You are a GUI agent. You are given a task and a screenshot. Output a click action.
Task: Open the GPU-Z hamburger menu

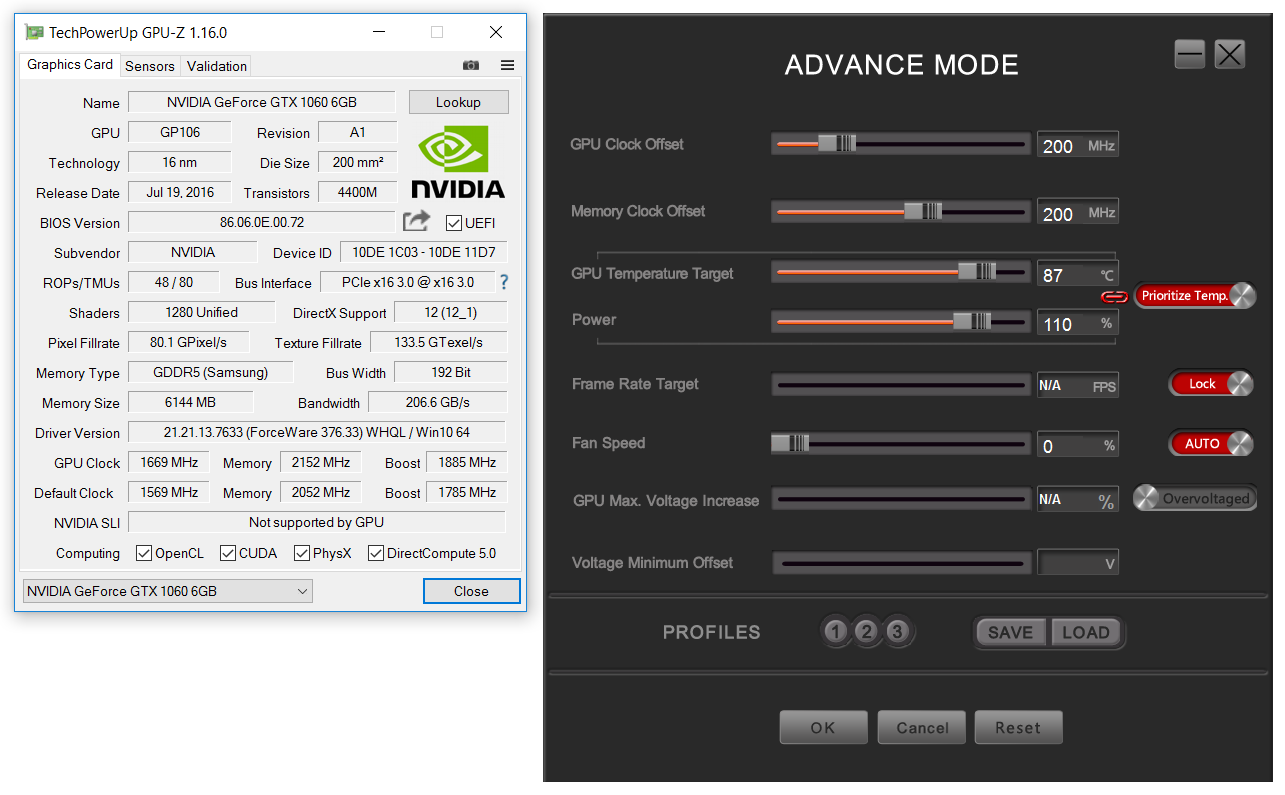[507, 66]
